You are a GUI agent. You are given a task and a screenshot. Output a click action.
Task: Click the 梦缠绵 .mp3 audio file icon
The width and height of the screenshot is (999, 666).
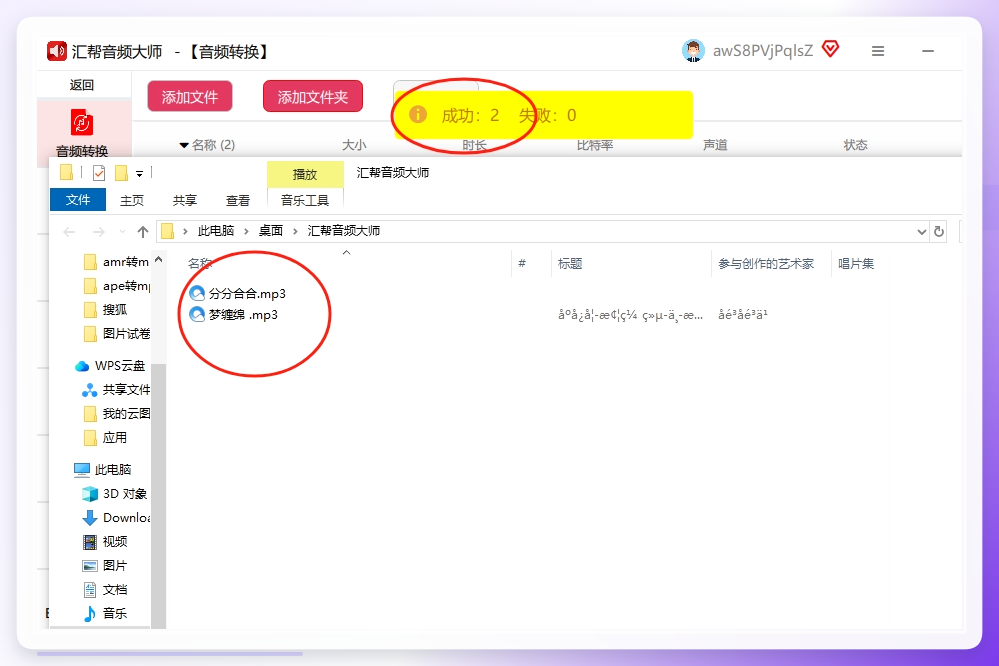click(x=198, y=314)
